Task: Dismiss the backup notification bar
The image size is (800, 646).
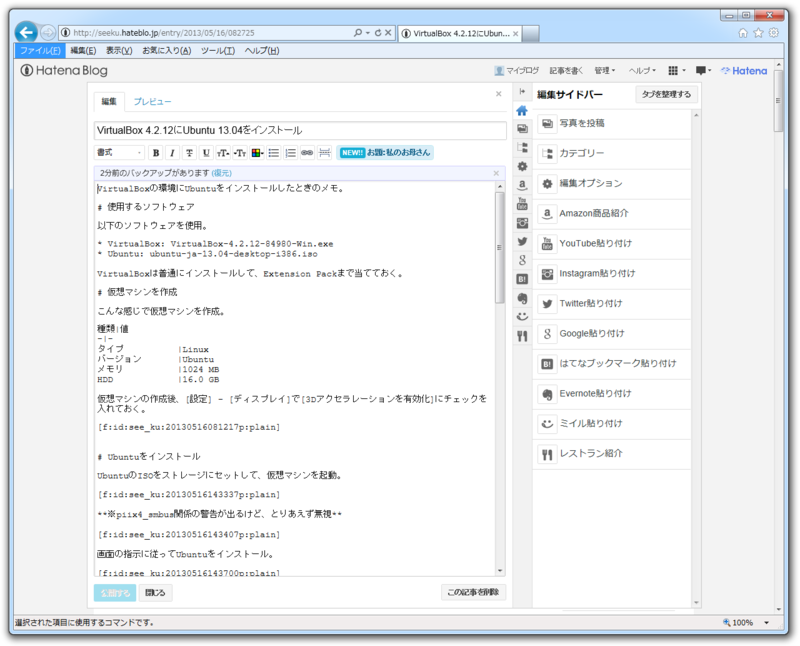Action: coord(496,173)
